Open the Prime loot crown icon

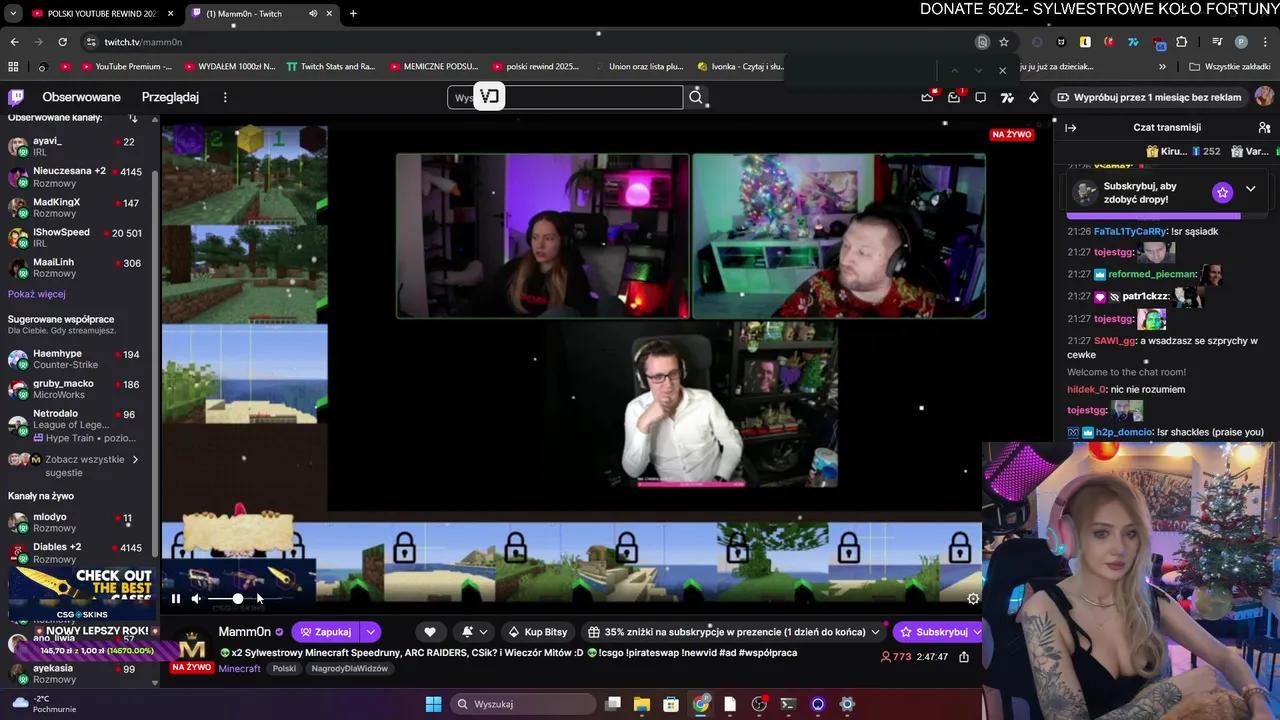[x=927, y=97]
